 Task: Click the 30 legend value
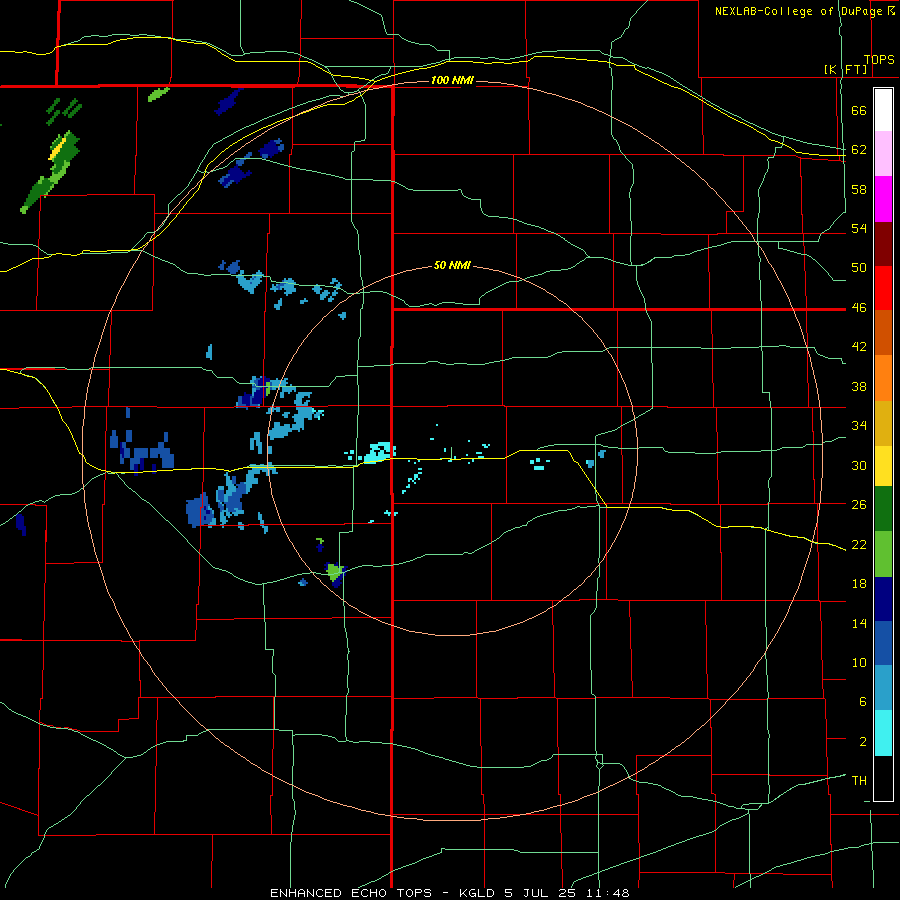(x=859, y=465)
